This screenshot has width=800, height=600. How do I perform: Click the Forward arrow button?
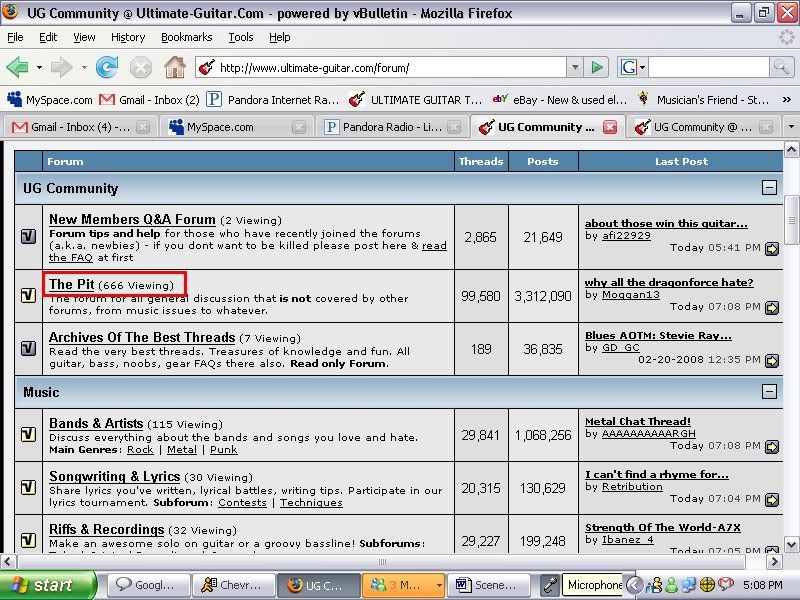pos(61,67)
